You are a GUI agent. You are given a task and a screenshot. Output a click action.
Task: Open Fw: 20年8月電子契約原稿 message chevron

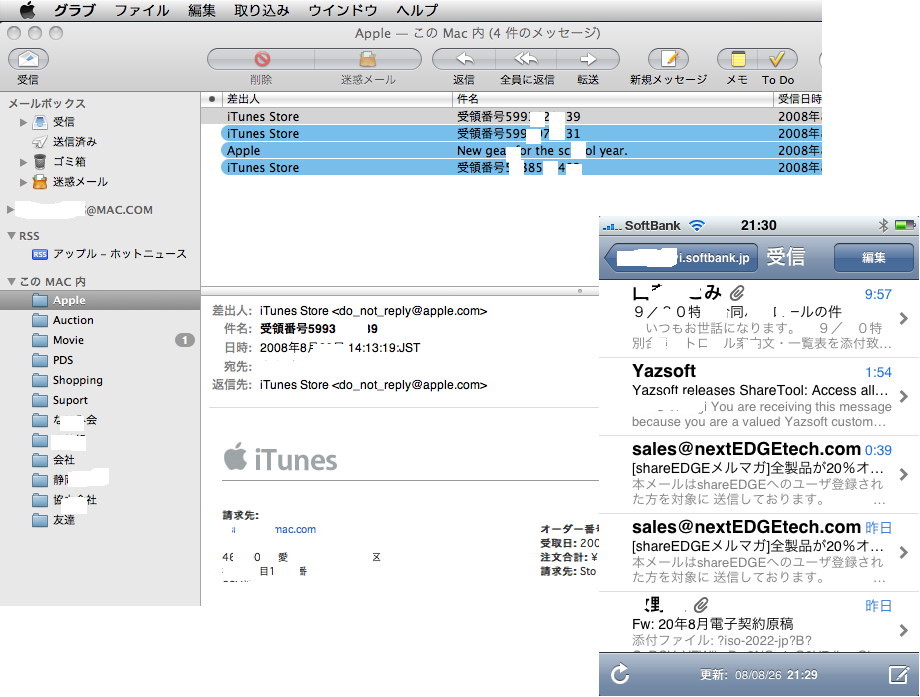click(x=904, y=631)
